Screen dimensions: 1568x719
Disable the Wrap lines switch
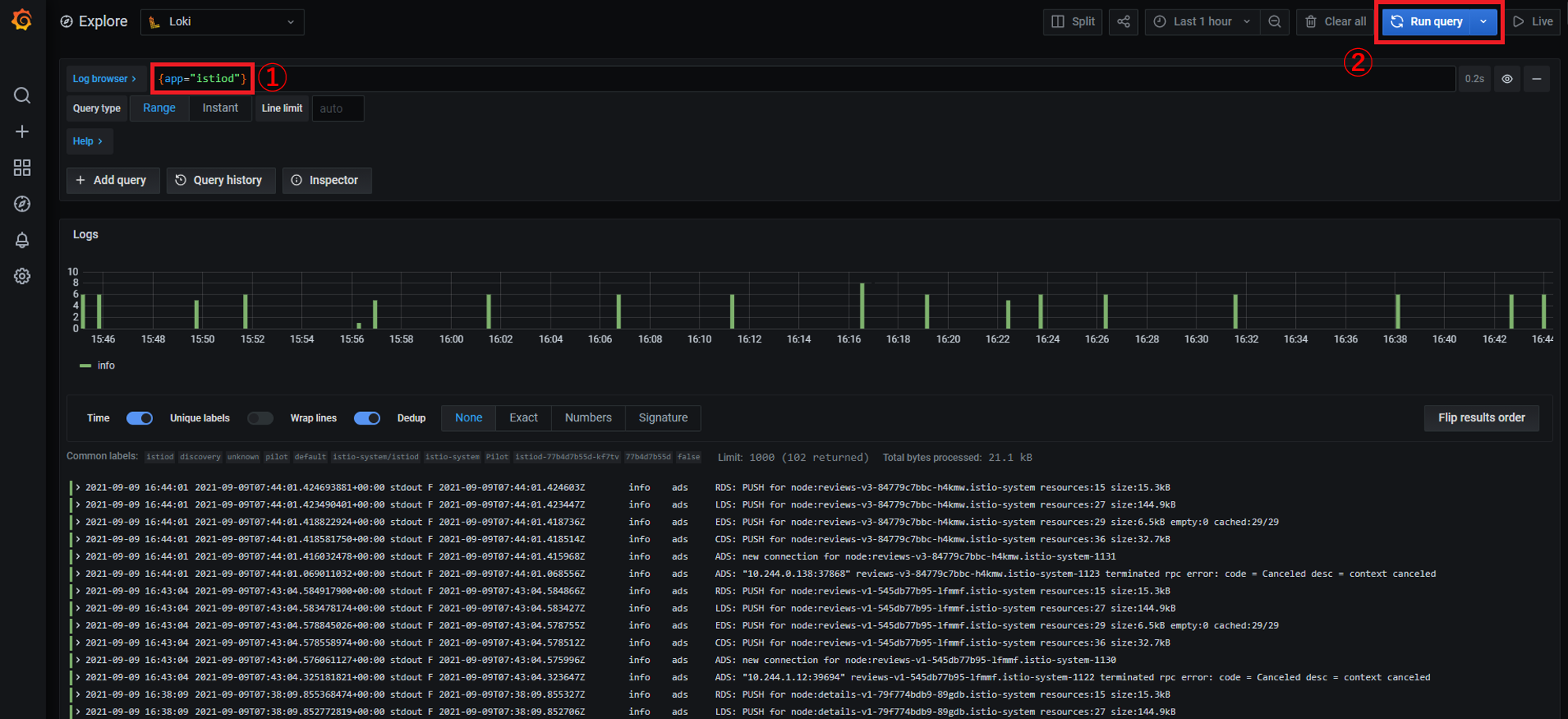(367, 418)
